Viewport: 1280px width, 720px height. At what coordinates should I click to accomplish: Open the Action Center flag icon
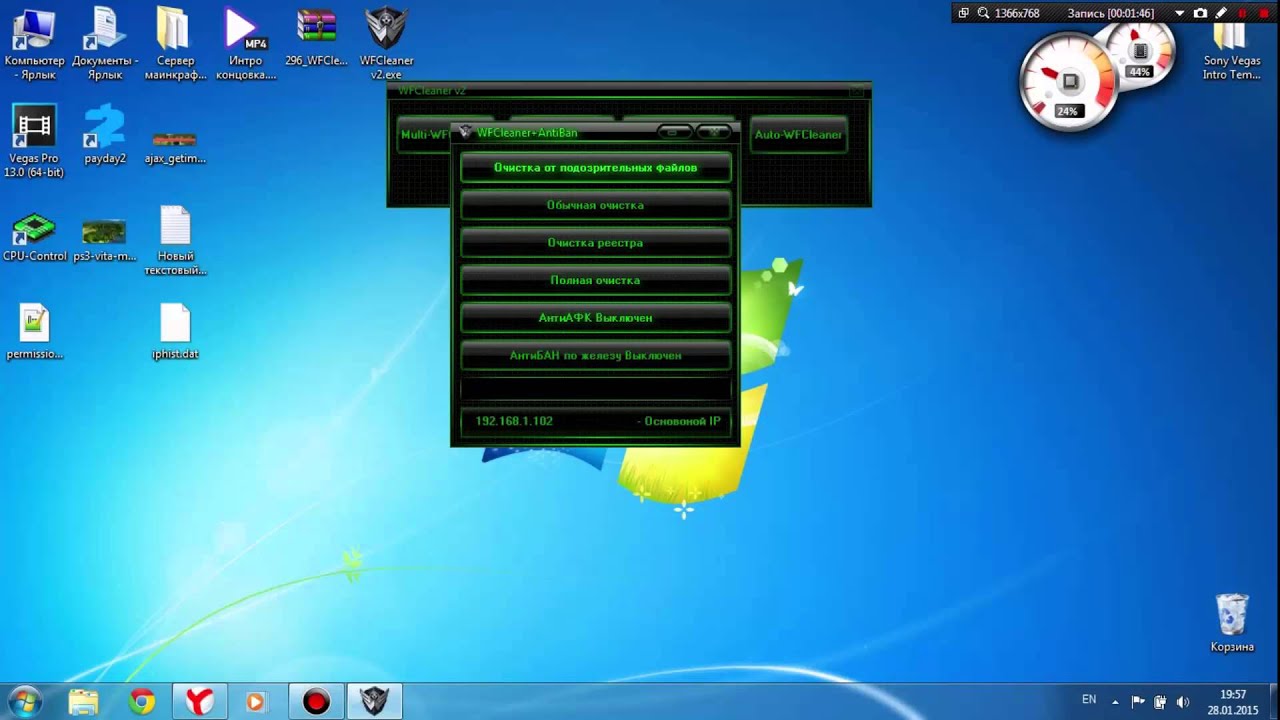click(1138, 702)
